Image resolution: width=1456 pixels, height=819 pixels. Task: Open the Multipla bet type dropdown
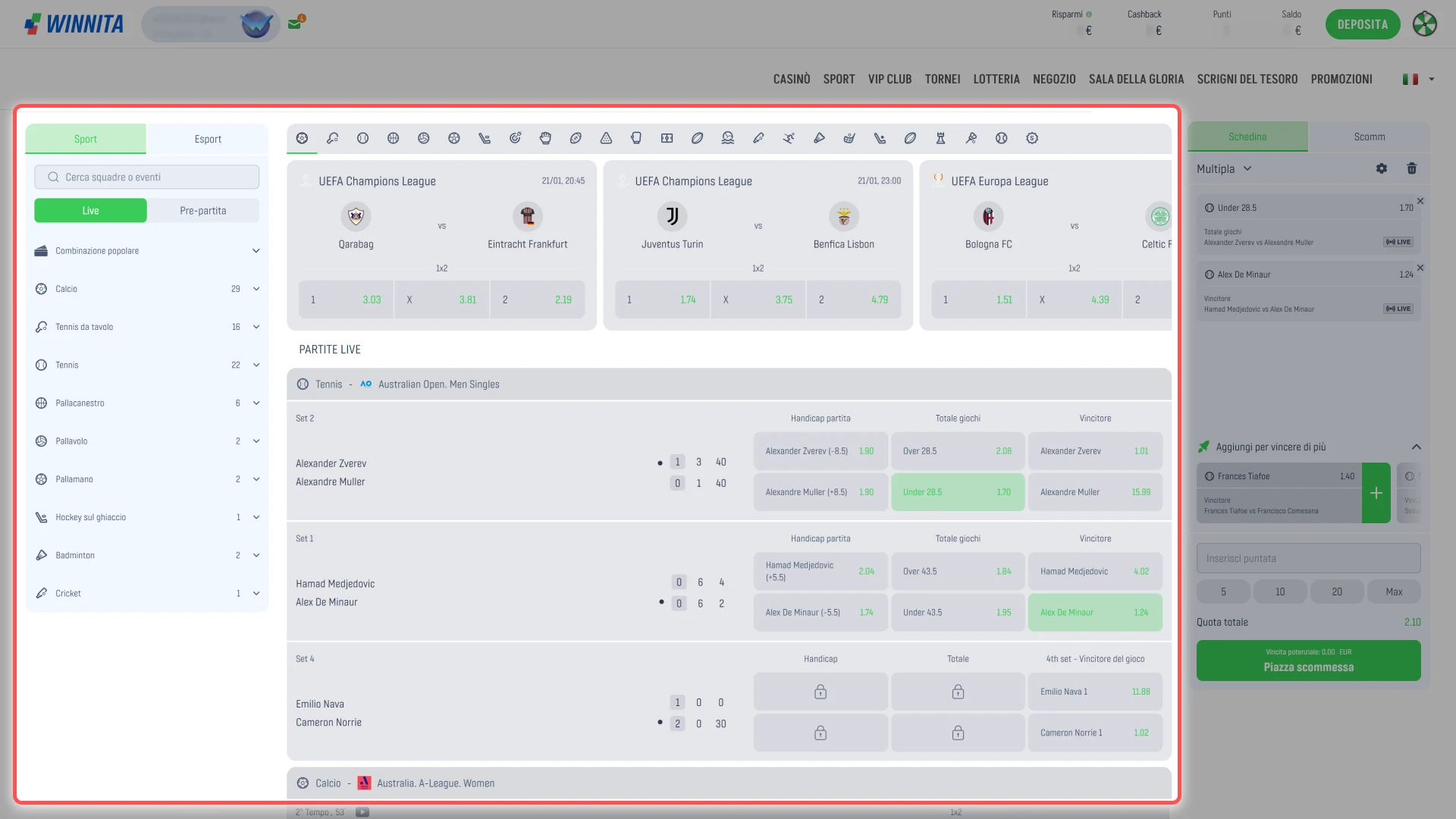tap(1224, 169)
